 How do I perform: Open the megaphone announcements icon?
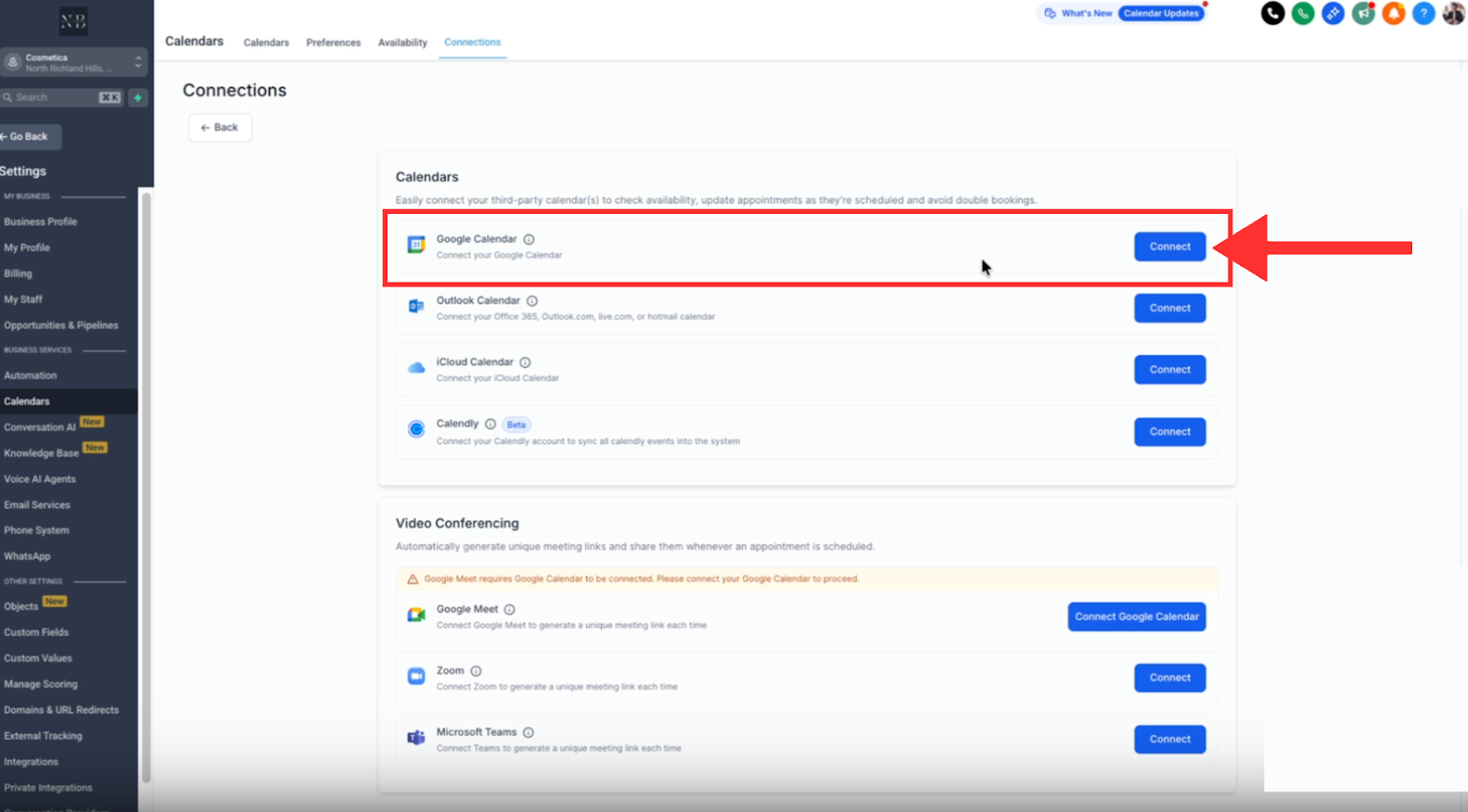point(1363,13)
